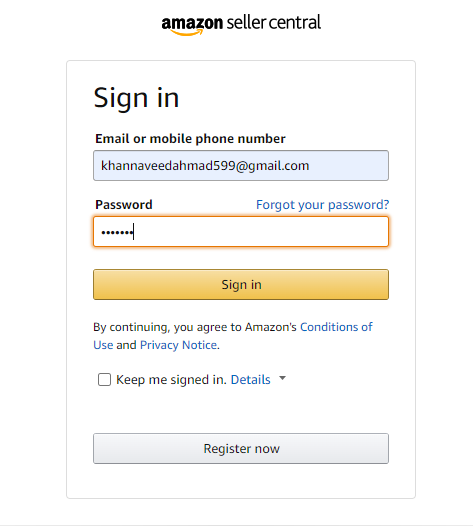
Task: Click inside the Password input field
Action: 241,232
